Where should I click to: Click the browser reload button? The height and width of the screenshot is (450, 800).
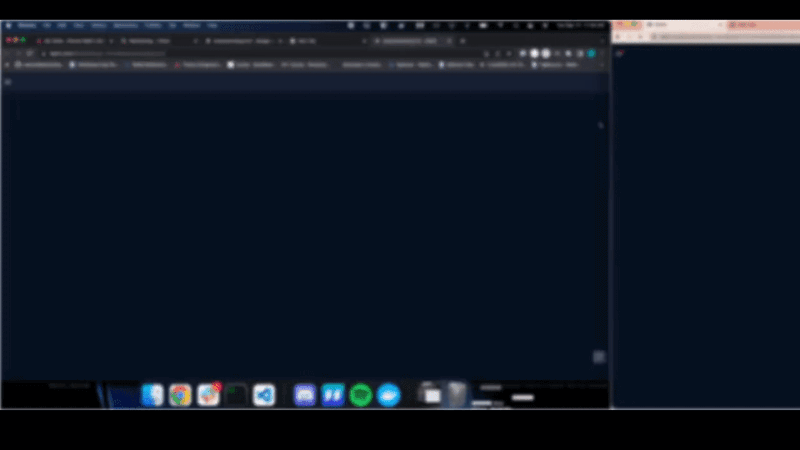(30, 53)
